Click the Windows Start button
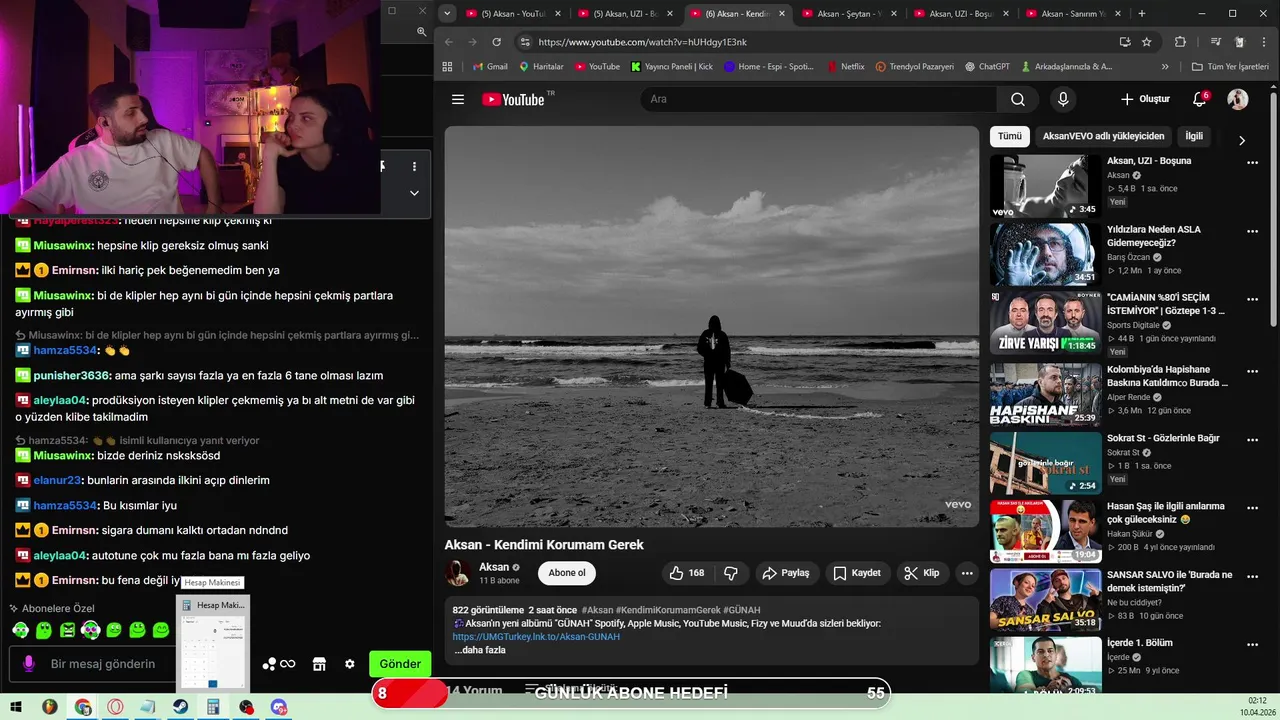This screenshot has width=1280, height=720. click(x=16, y=707)
